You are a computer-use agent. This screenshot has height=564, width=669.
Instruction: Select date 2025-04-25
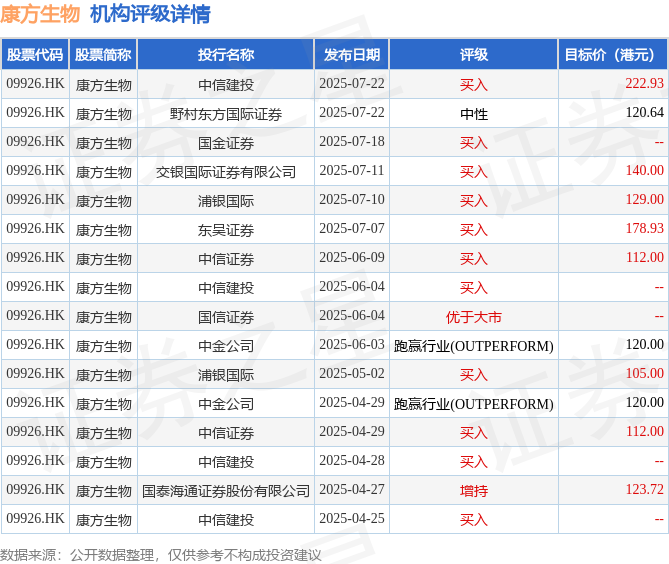[x=352, y=519]
